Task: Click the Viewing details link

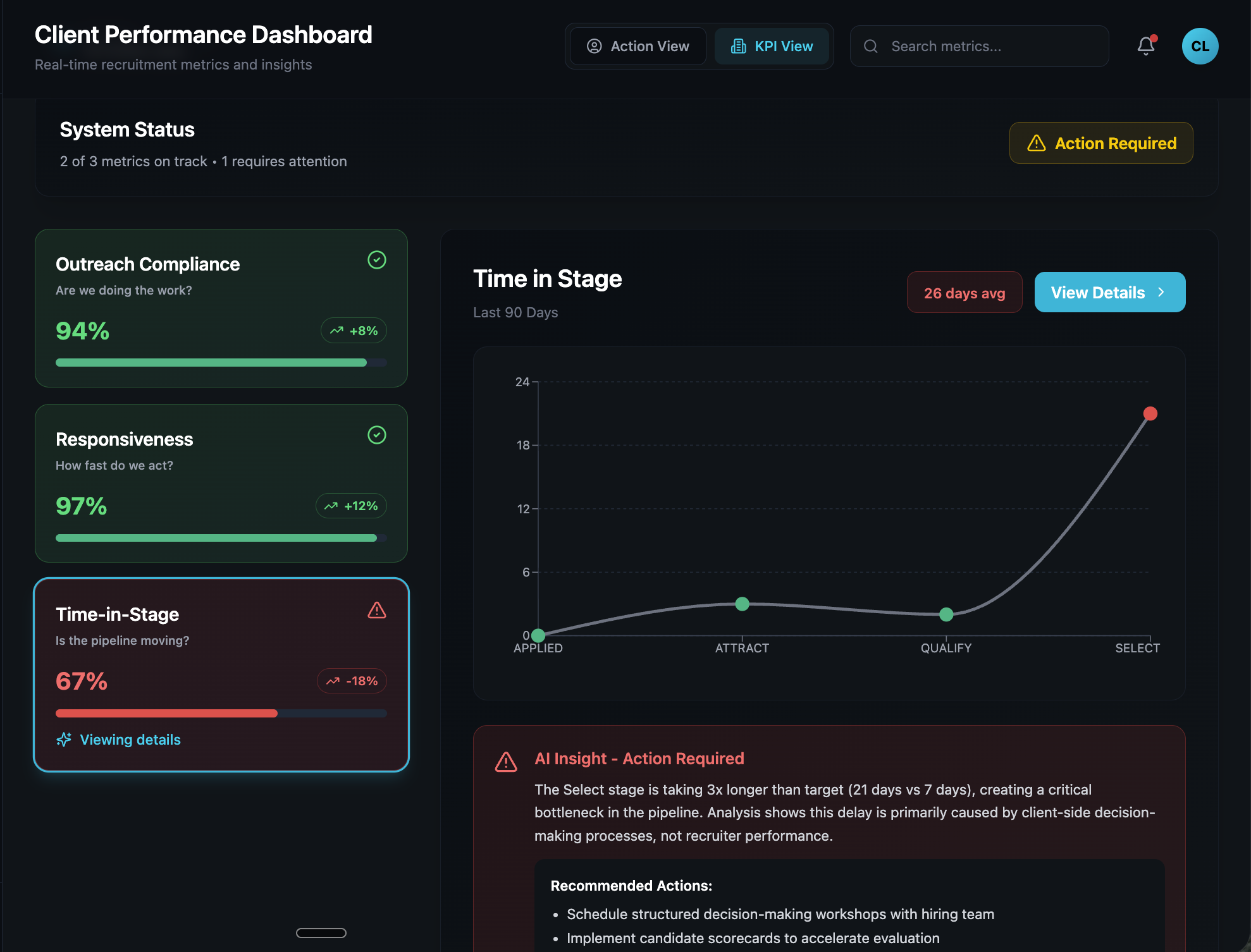Action: point(130,739)
